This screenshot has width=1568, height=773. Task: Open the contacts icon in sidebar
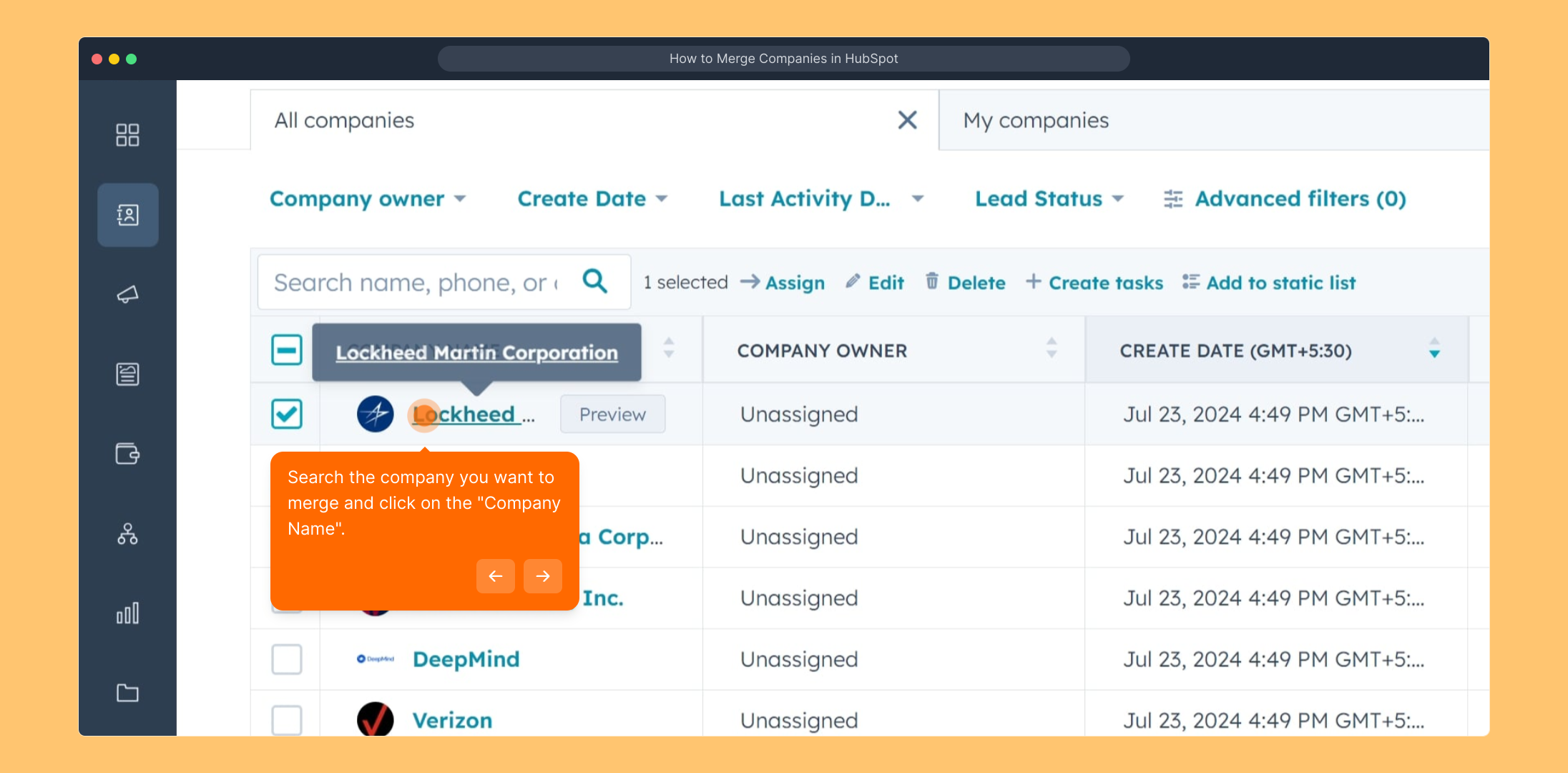click(127, 215)
